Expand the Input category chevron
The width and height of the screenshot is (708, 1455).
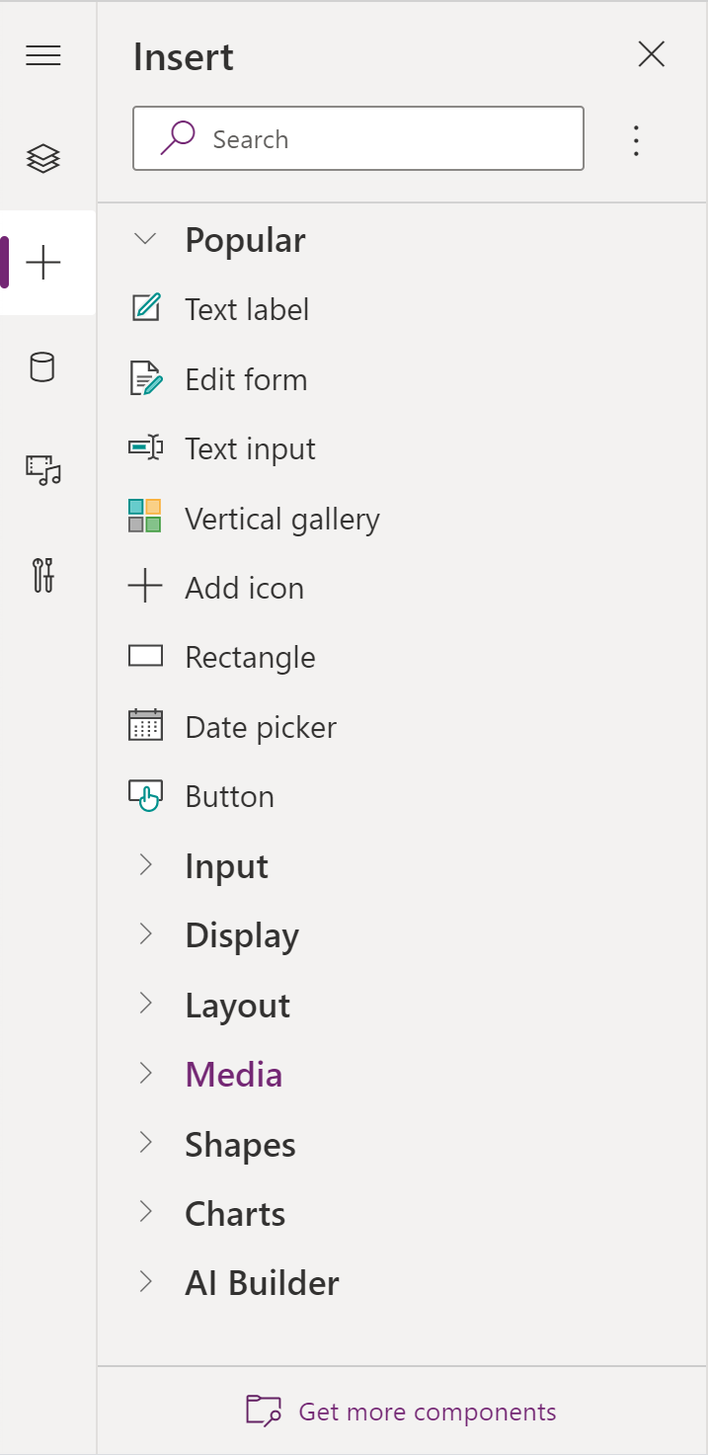point(146,865)
